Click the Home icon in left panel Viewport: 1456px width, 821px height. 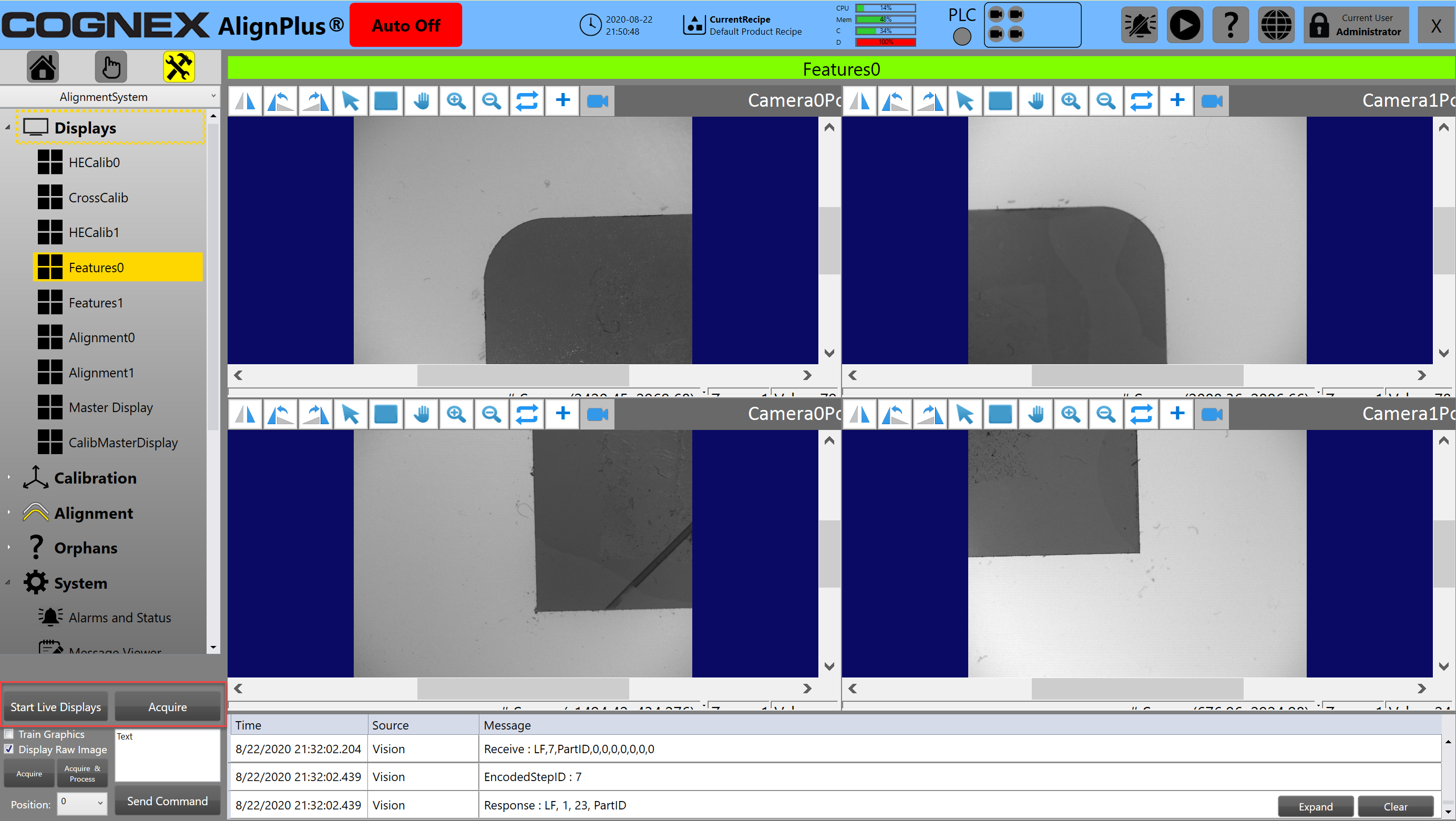pyautogui.click(x=43, y=67)
